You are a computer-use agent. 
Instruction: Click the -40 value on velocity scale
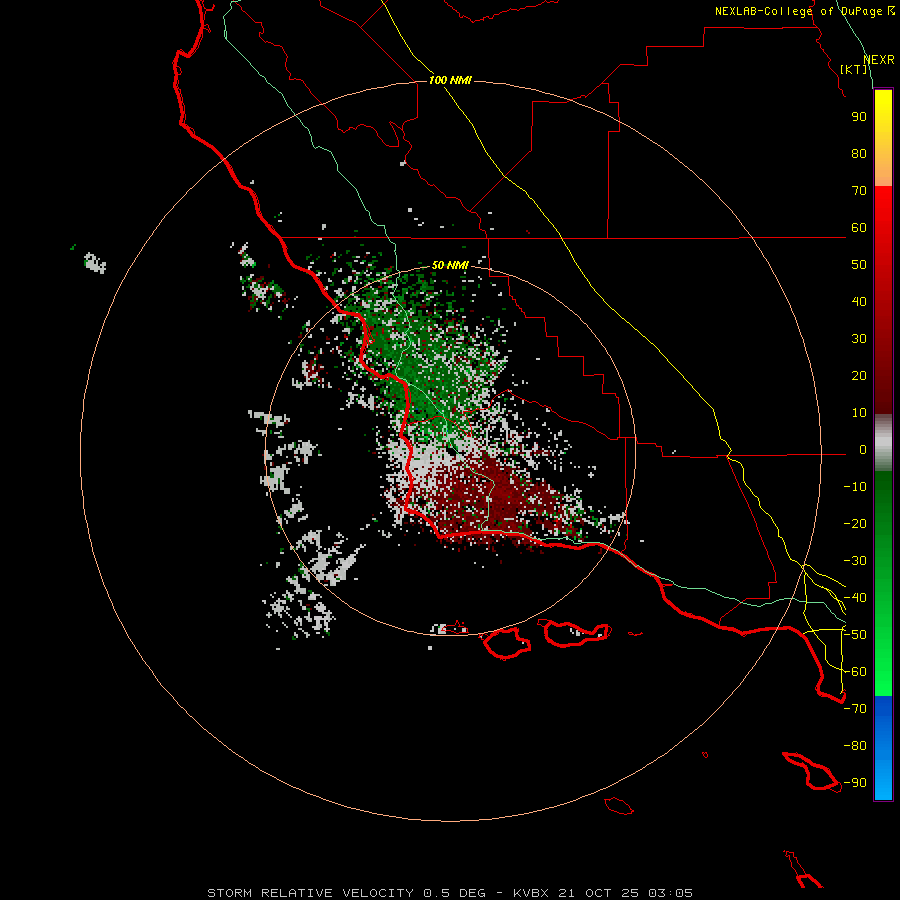(x=855, y=598)
